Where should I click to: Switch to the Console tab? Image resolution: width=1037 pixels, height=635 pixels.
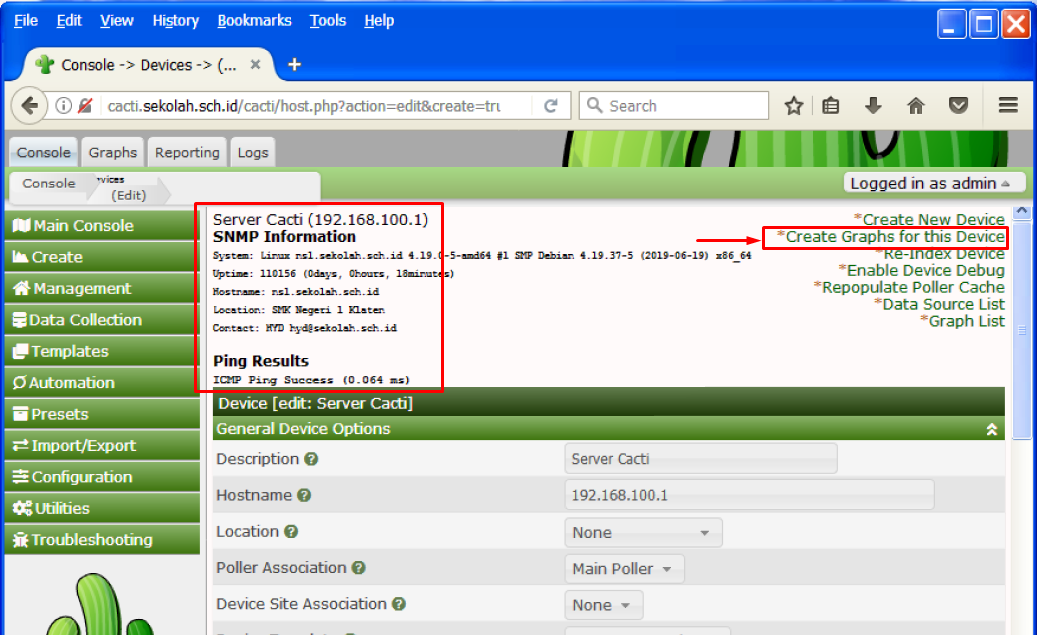(x=44, y=152)
